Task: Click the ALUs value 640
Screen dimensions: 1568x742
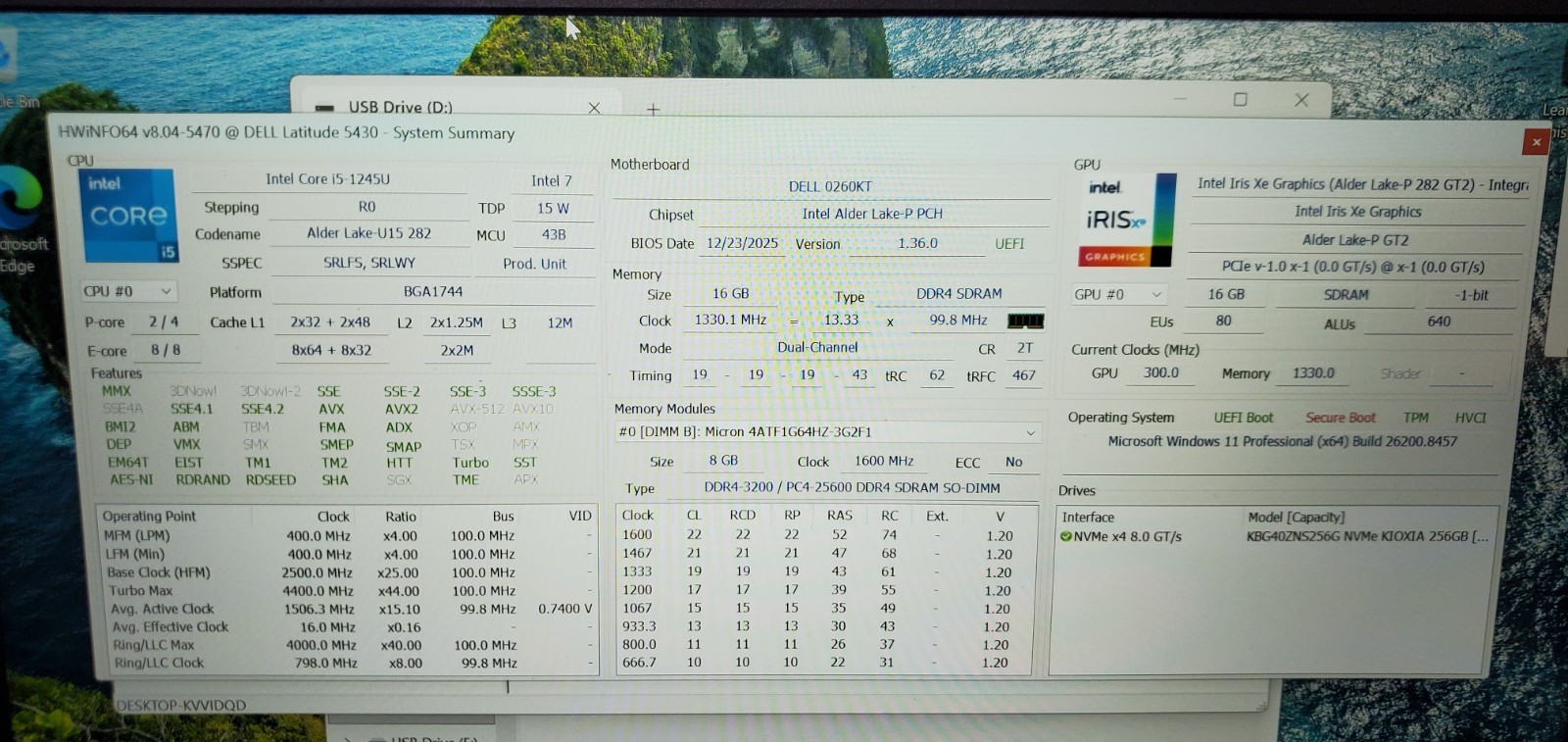Action: click(x=1439, y=322)
